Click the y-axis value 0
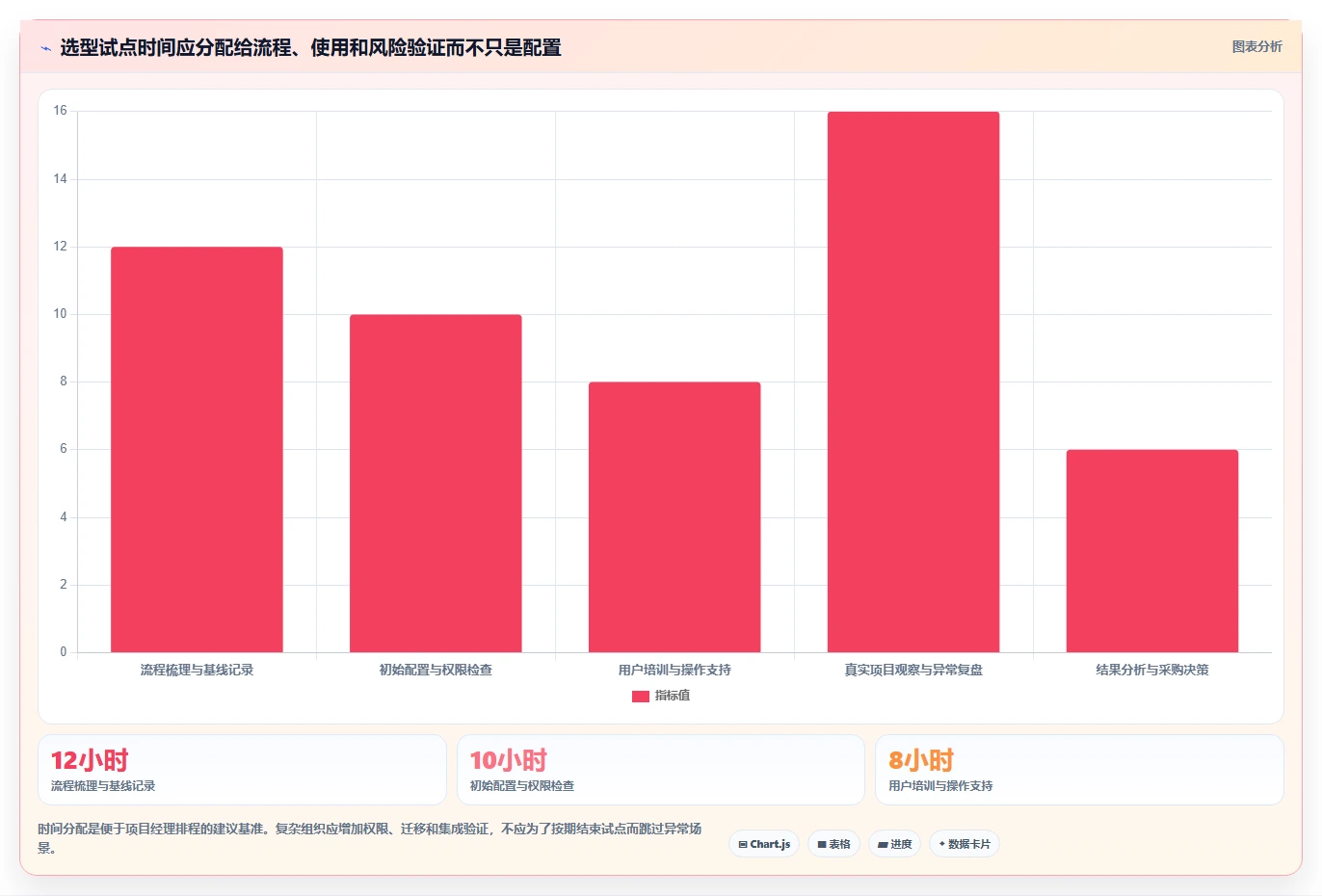Viewport: 1322px width, 896px height. 64,652
